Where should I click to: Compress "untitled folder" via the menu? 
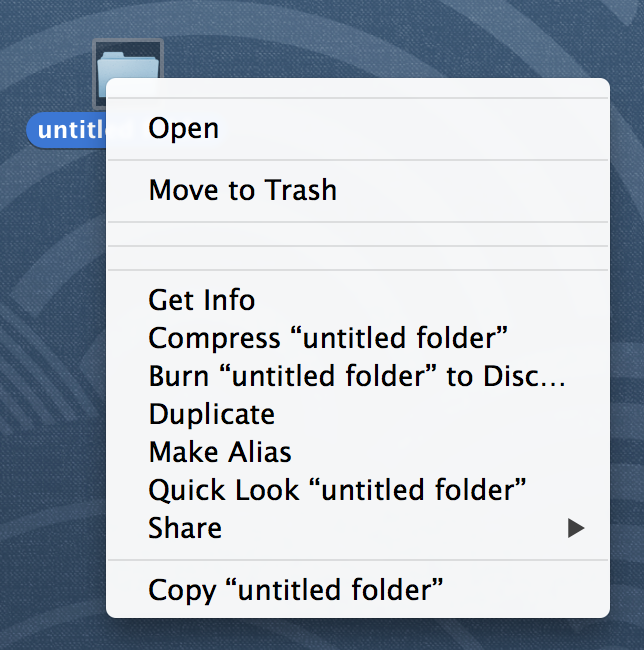tap(358, 338)
